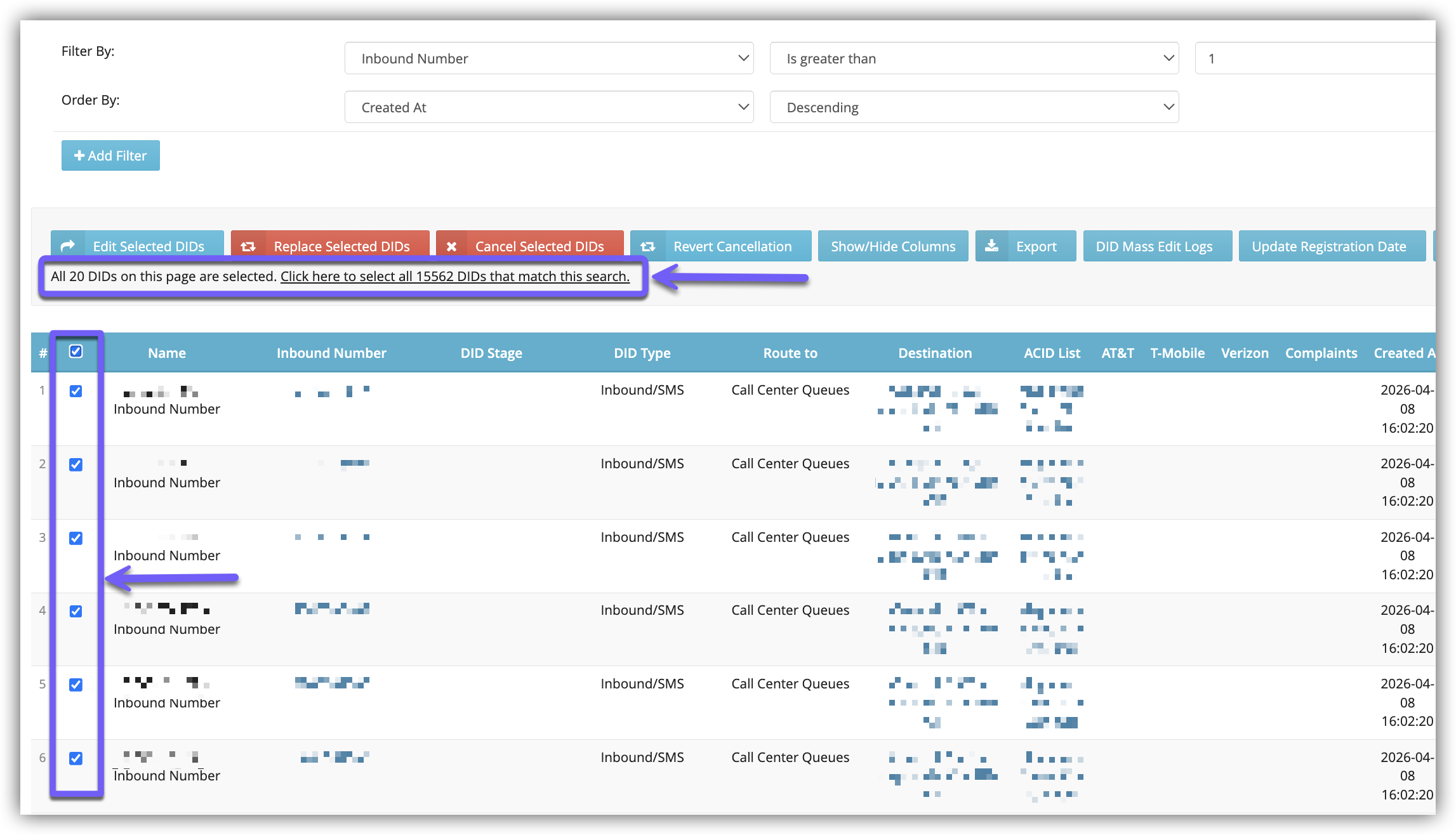The width and height of the screenshot is (1456, 835).
Task: Click the download icon on the Export button
Action: click(x=991, y=246)
